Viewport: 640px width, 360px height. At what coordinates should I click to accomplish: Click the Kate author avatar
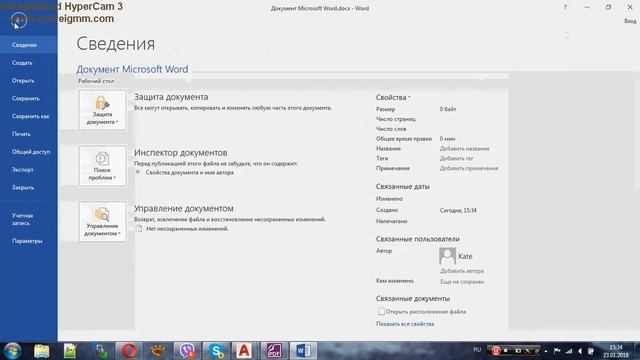447,256
